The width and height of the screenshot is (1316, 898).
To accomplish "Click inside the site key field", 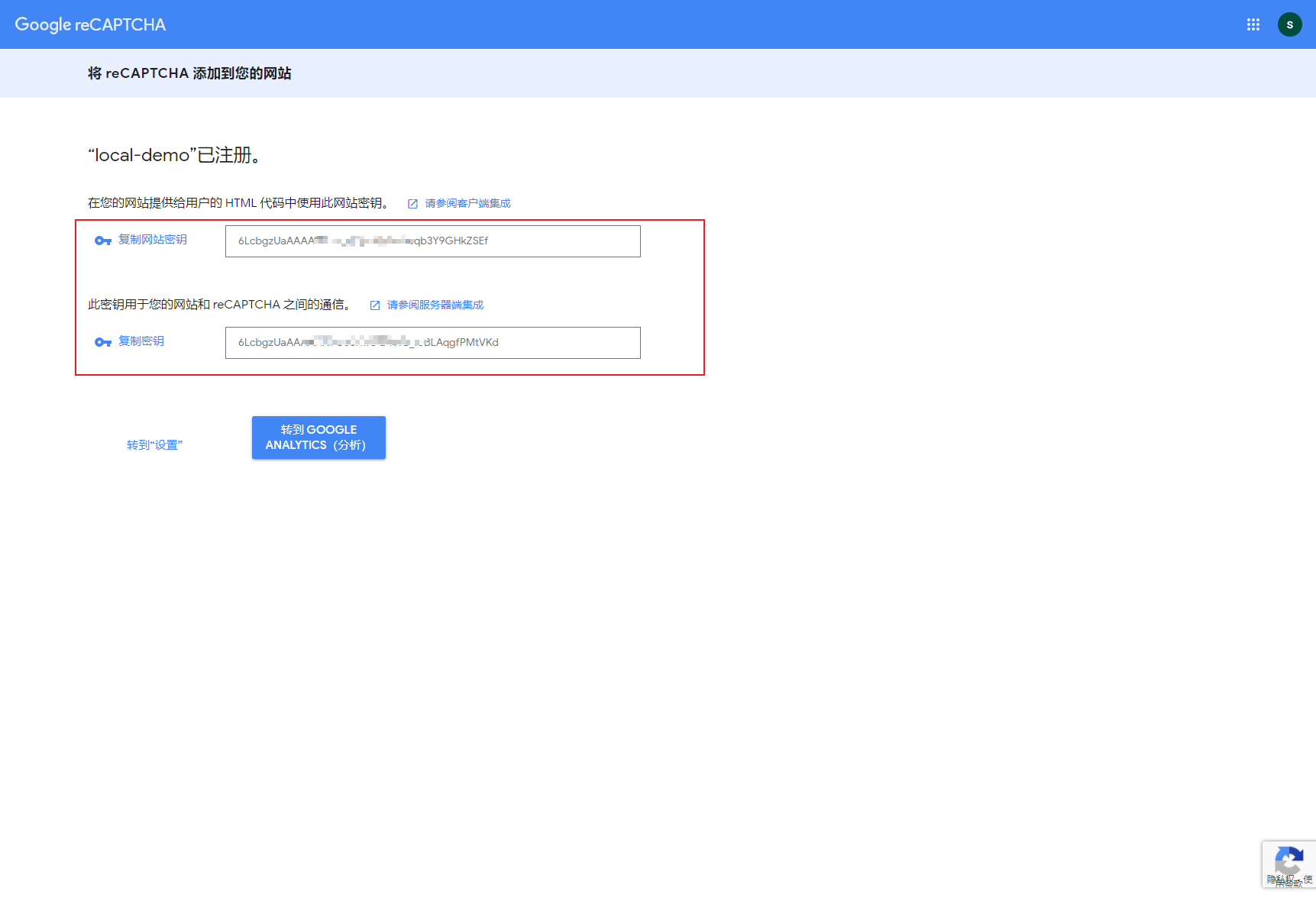I will [433, 241].
